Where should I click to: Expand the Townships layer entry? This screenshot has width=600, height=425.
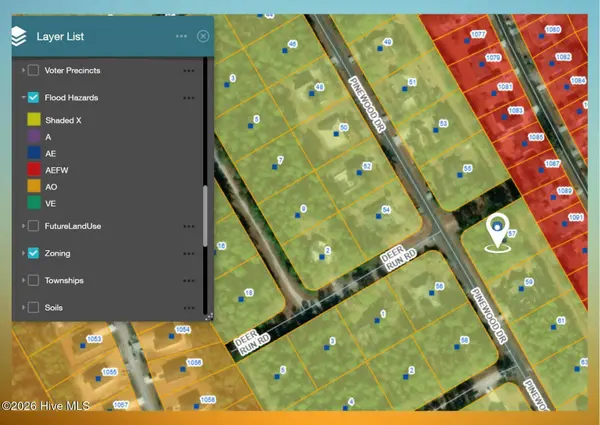[x=22, y=281]
